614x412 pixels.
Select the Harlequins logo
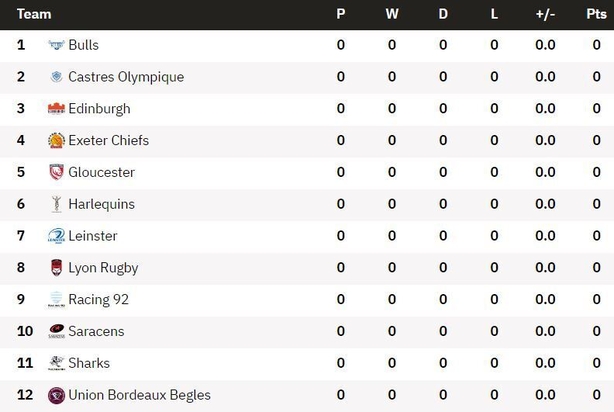click(56, 204)
